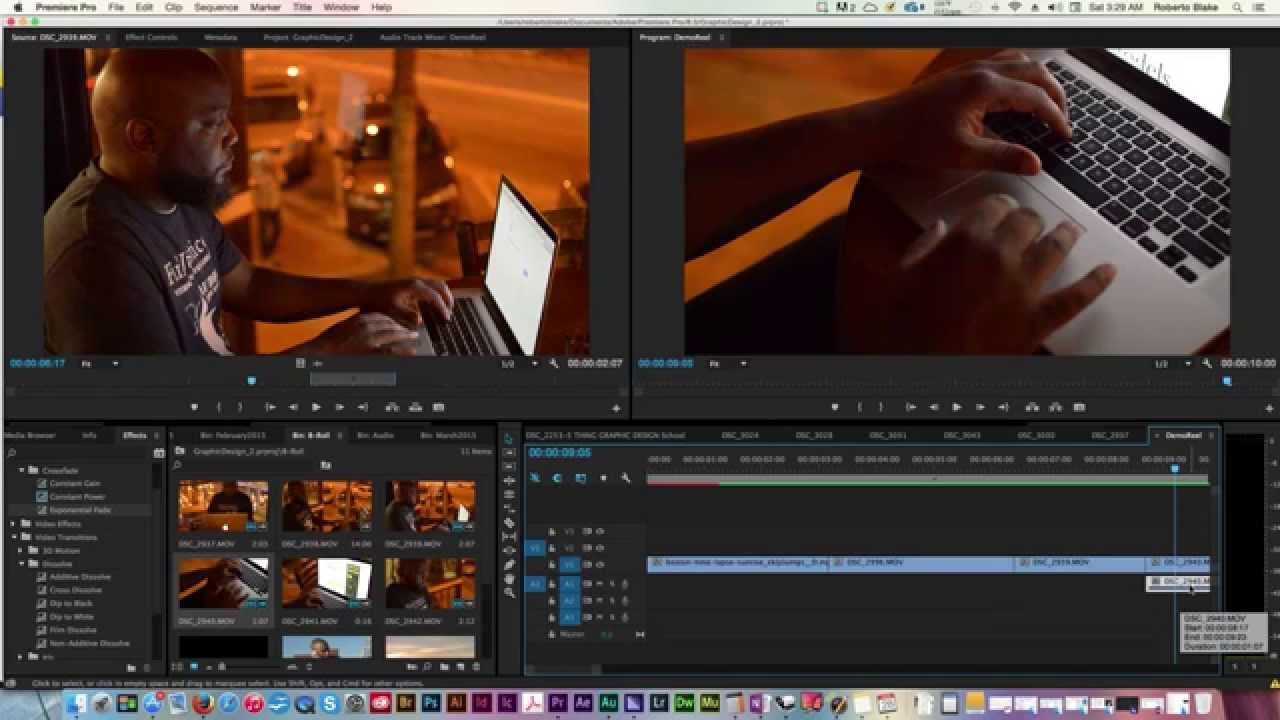Viewport: 1280px width, 720px height.
Task: Expand the Video Effects folder
Action: 10,524
